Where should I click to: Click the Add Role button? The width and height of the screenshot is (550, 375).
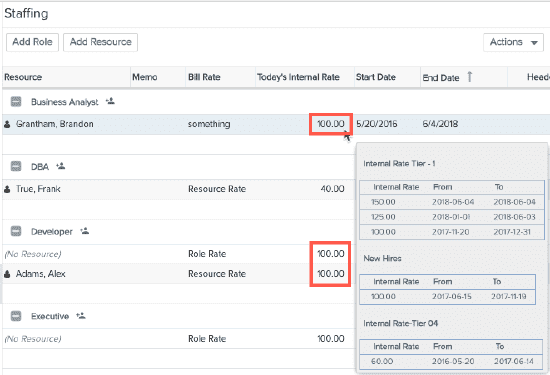pos(32,42)
